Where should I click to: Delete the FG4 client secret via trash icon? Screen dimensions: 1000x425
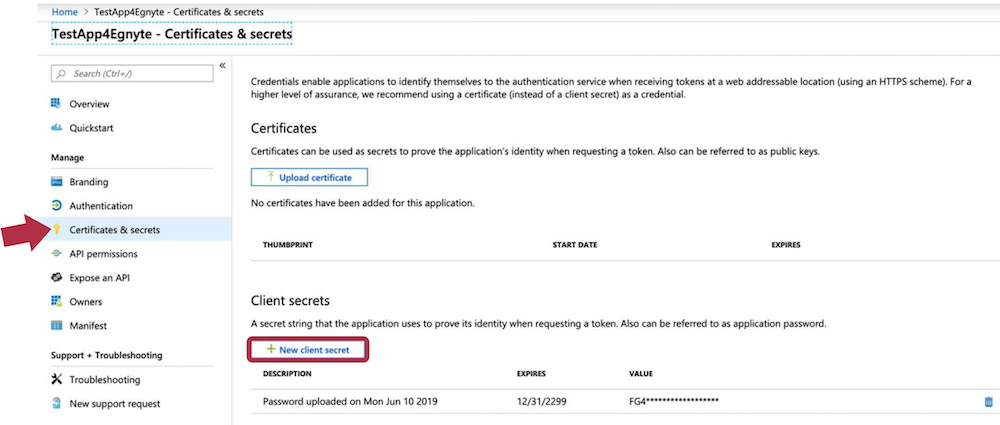coord(989,401)
